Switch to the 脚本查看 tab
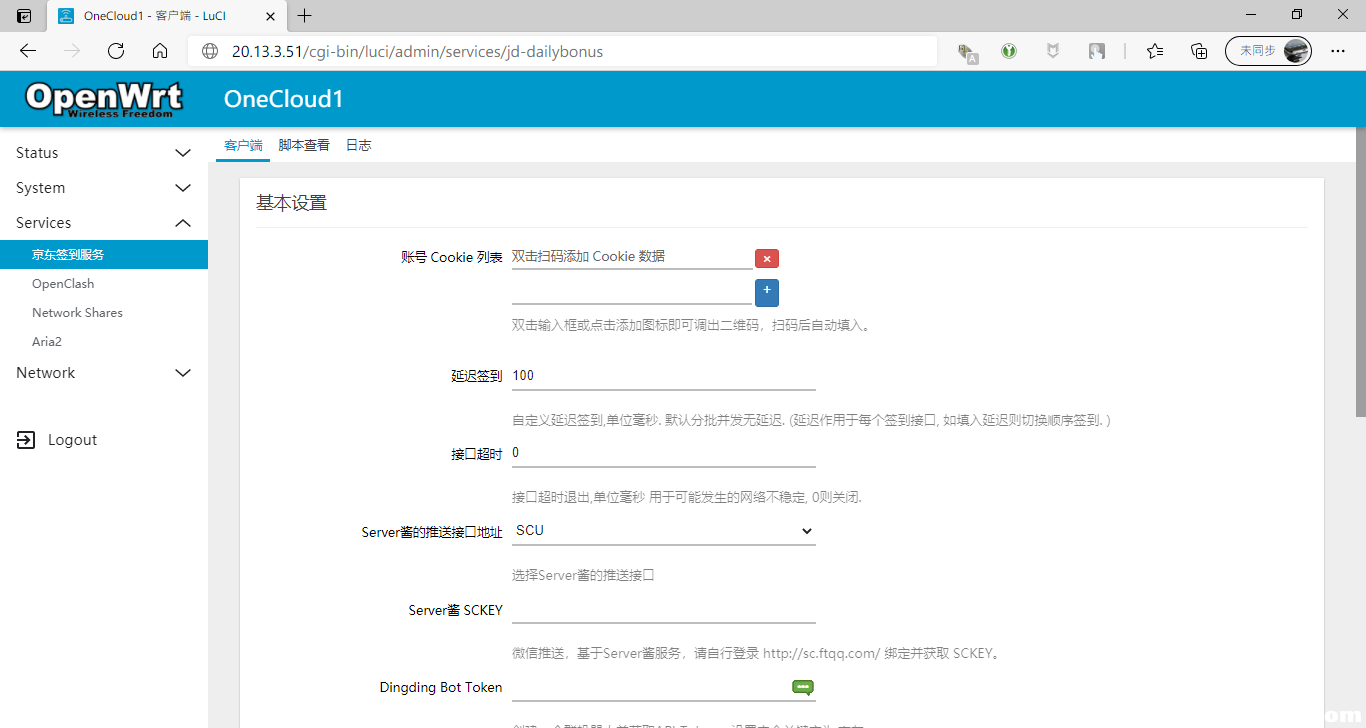1366x728 pixels. coord(304,145)
